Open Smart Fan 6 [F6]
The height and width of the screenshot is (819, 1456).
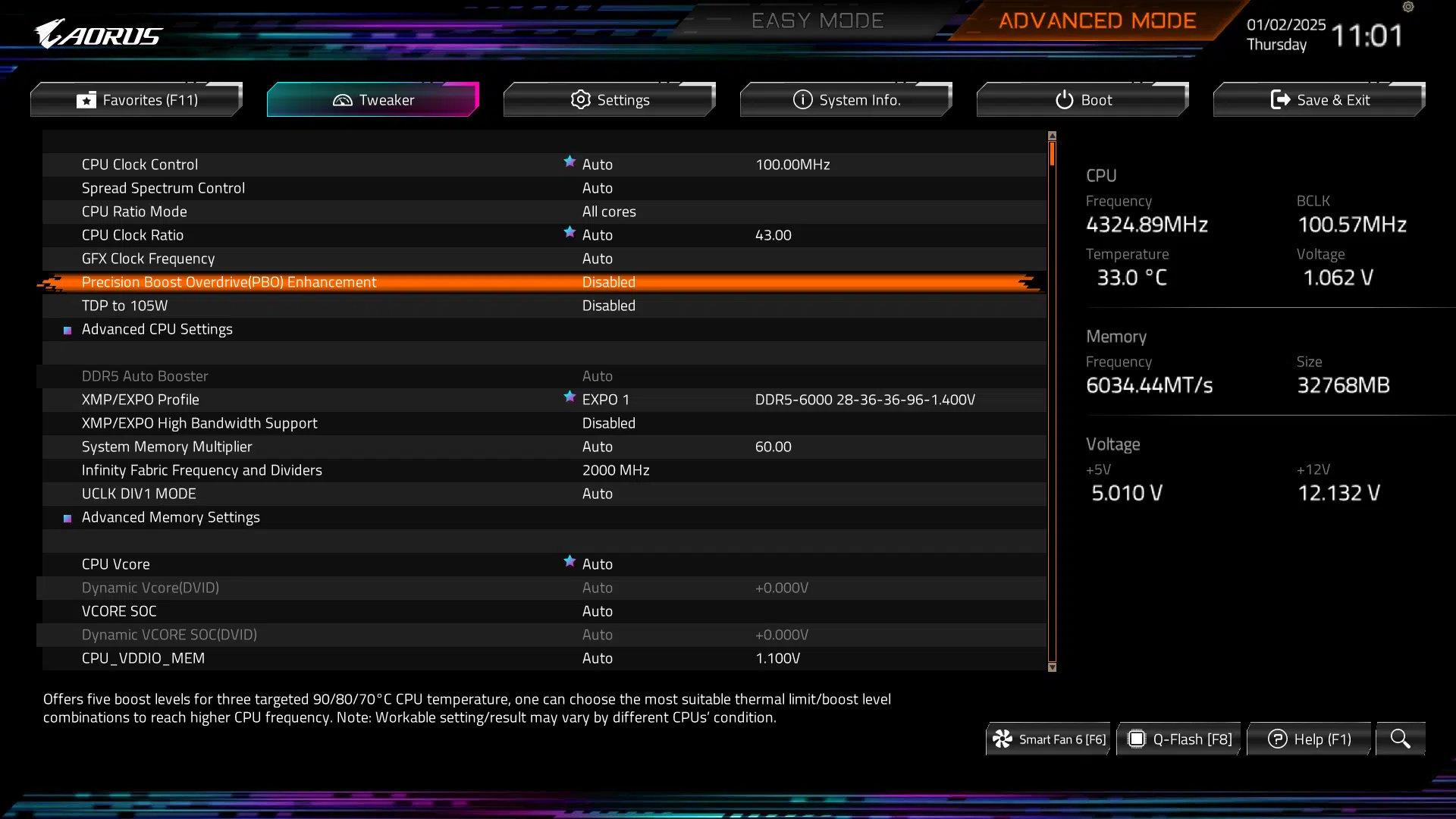pos(1049,739)
